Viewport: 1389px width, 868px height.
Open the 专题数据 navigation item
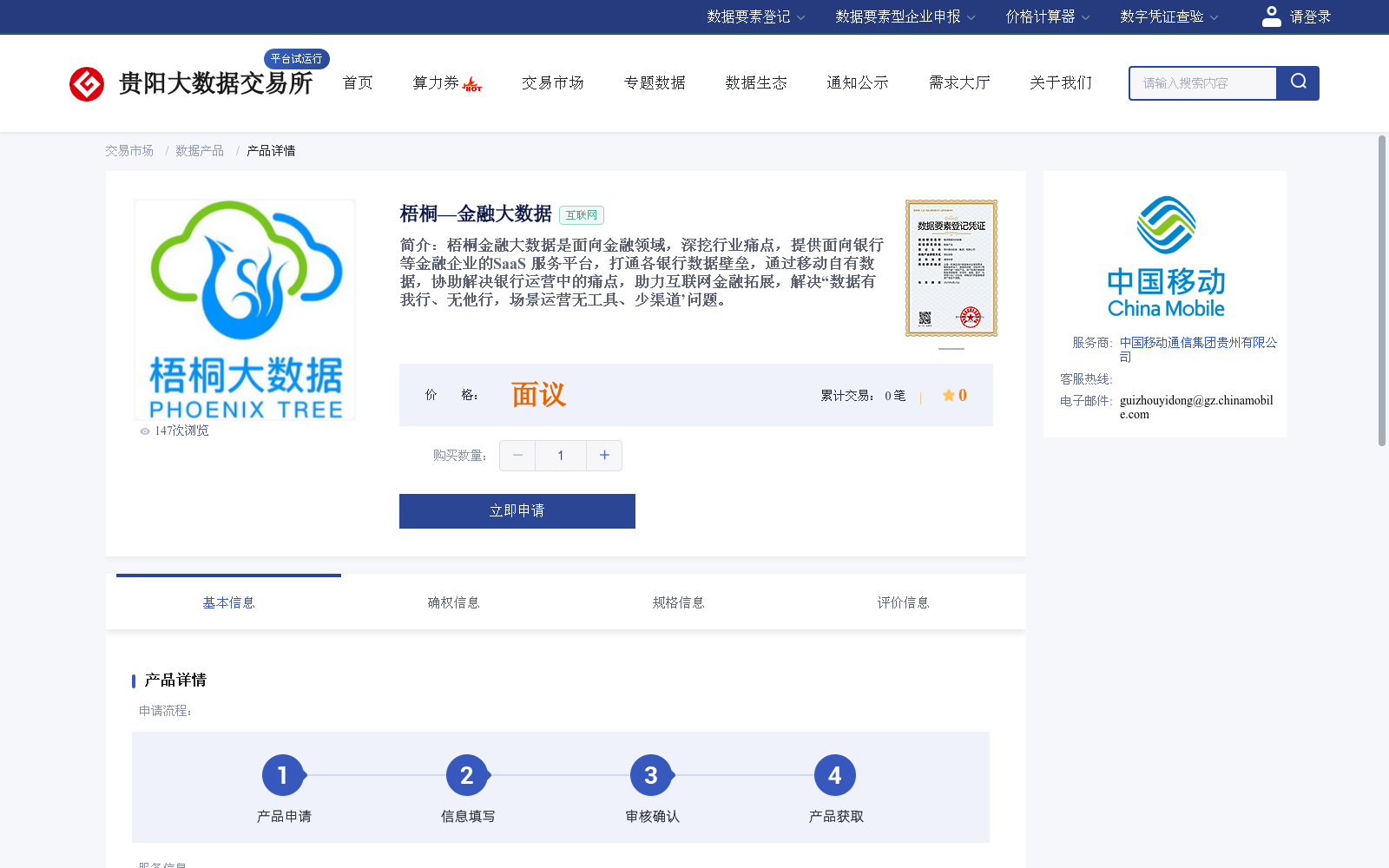click(655, 83)
